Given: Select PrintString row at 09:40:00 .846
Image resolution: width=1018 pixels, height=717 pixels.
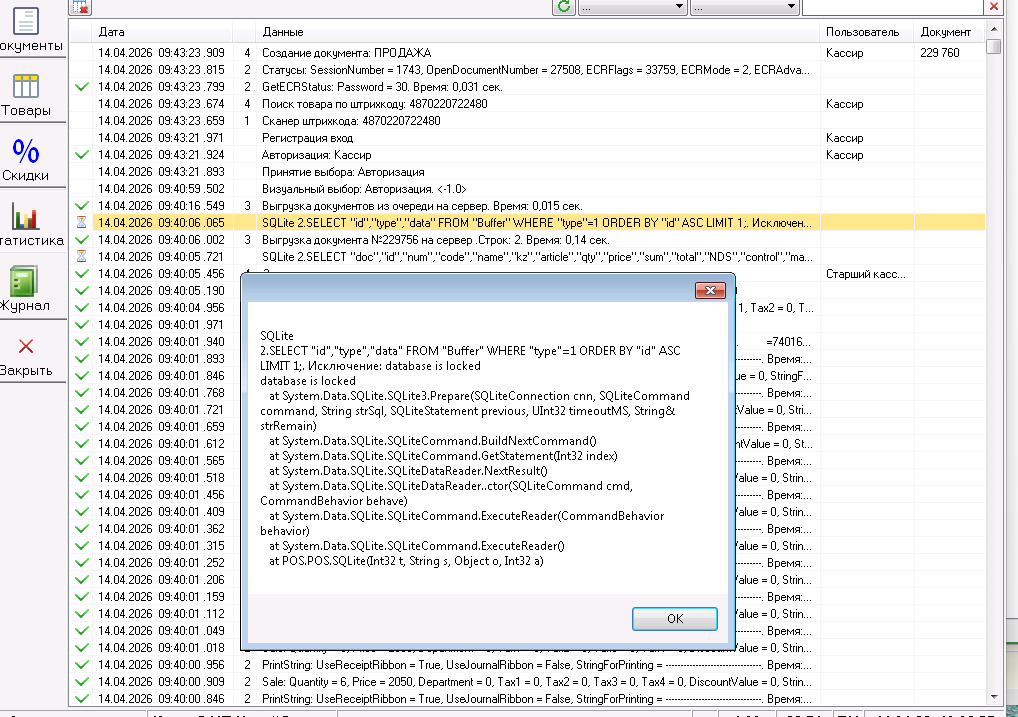Looking at the screenshot, I should 527,699.
